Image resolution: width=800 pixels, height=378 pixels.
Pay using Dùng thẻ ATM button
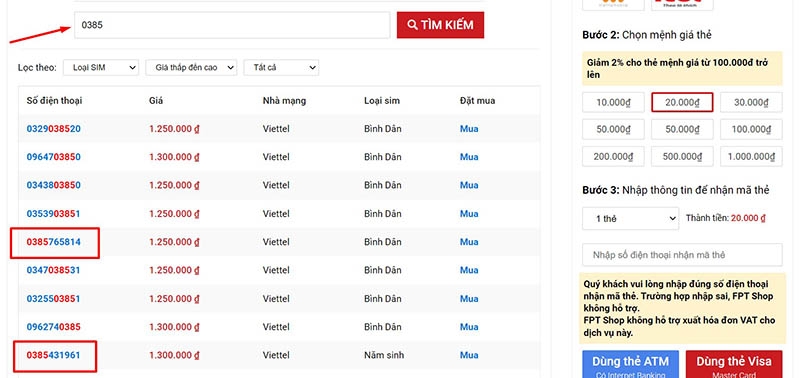631,364
